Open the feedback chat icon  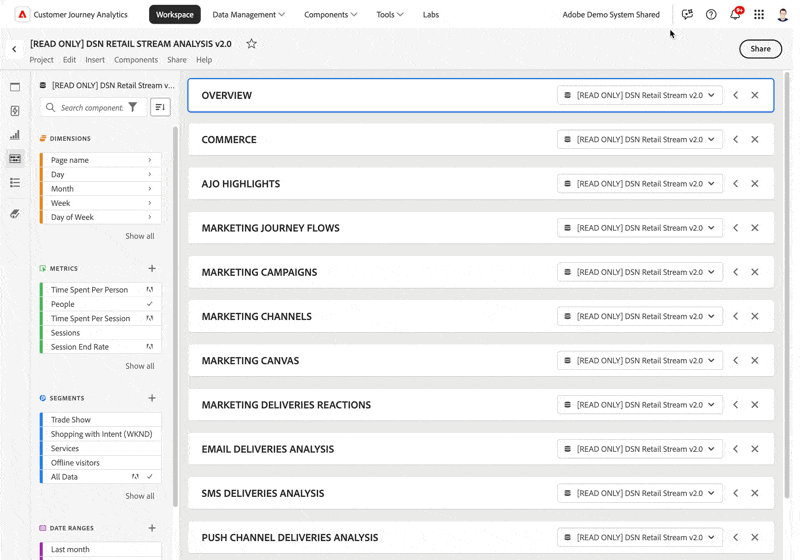pos(687,14)
